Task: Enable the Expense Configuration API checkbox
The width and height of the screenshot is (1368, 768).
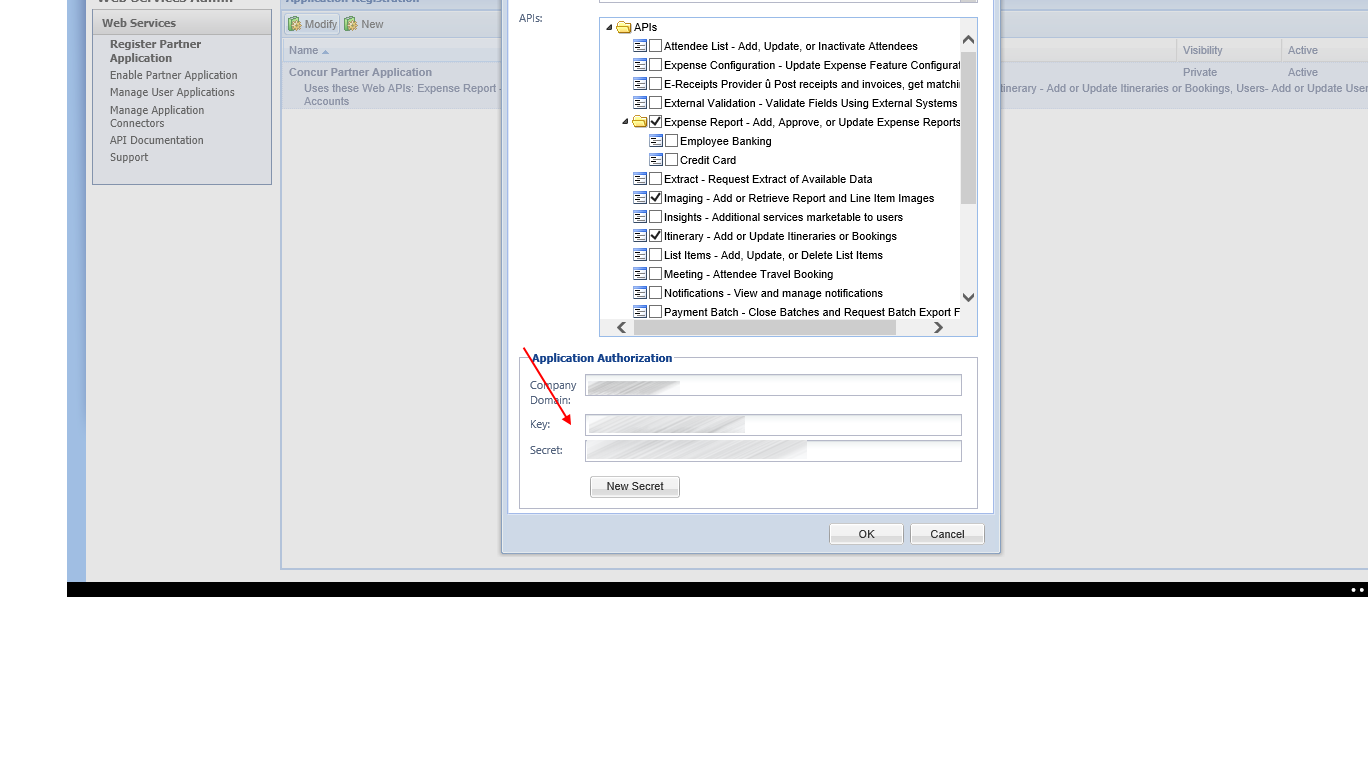Action: coord(656,65)
